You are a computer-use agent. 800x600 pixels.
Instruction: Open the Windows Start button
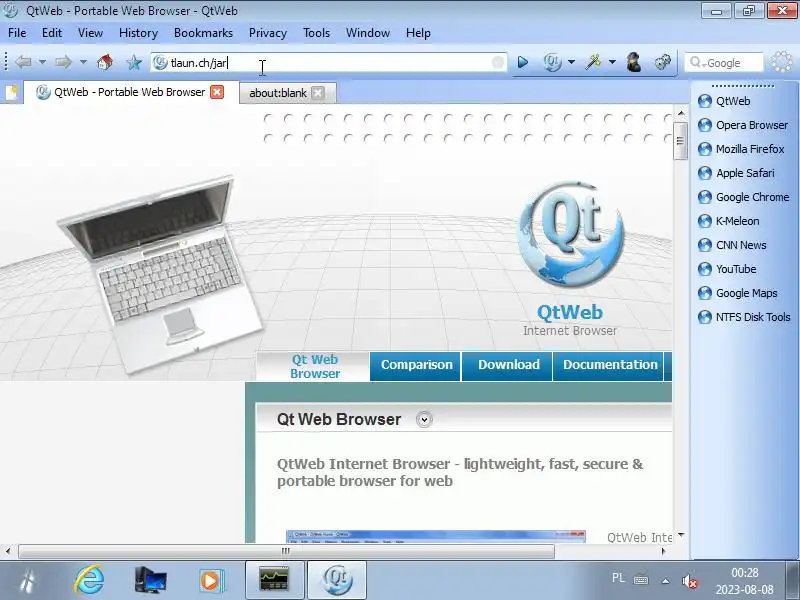(28, 581)
